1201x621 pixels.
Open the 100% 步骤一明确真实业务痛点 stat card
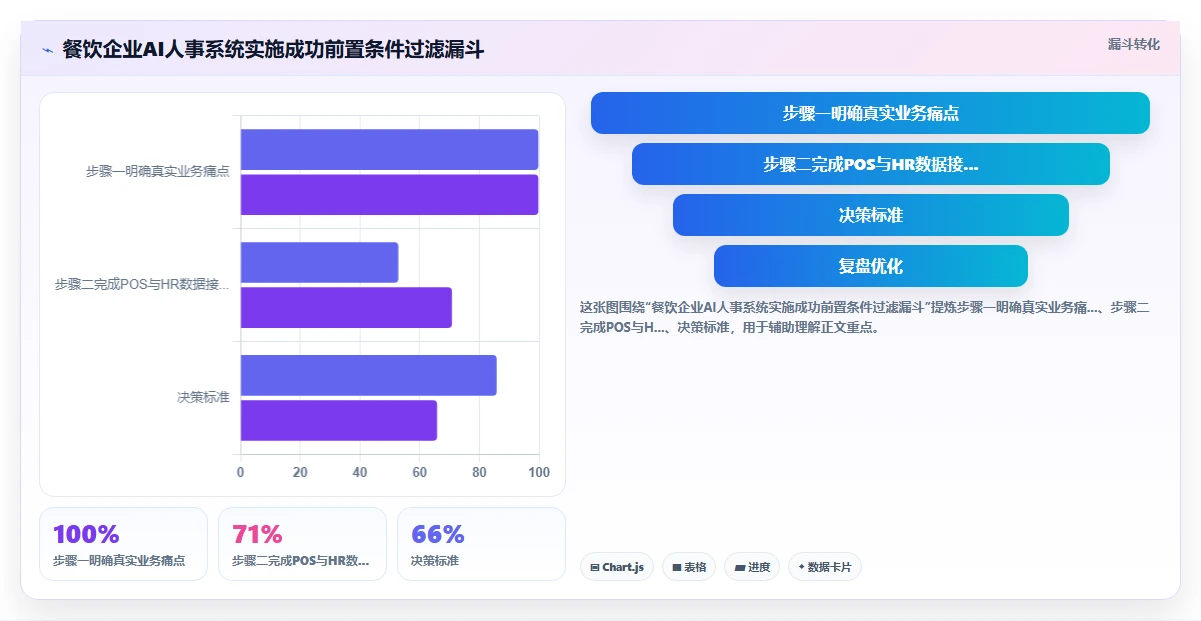(x=123, y=544)
